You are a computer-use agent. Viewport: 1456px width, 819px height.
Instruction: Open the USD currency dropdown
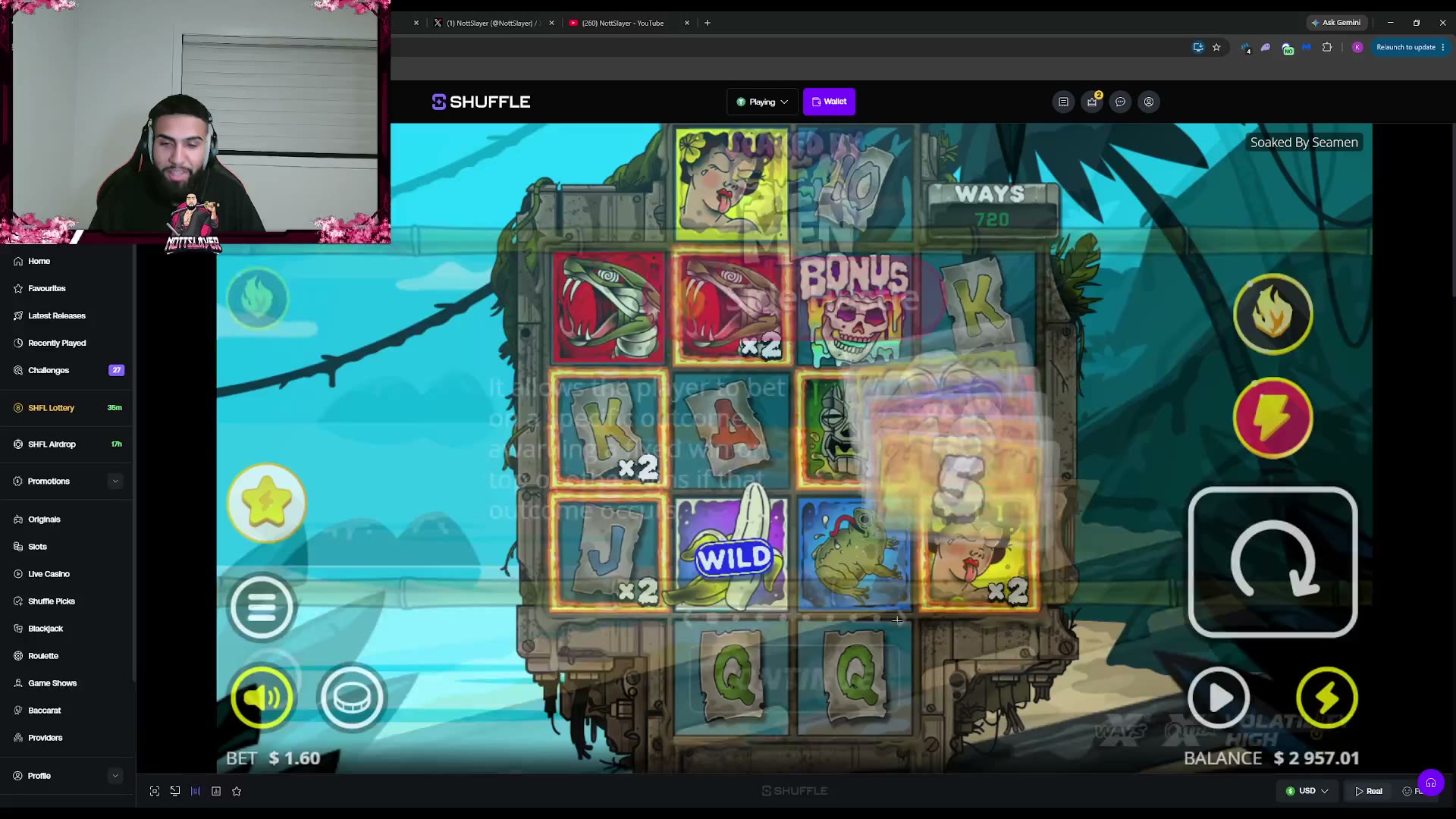[x=1307, y=791]
